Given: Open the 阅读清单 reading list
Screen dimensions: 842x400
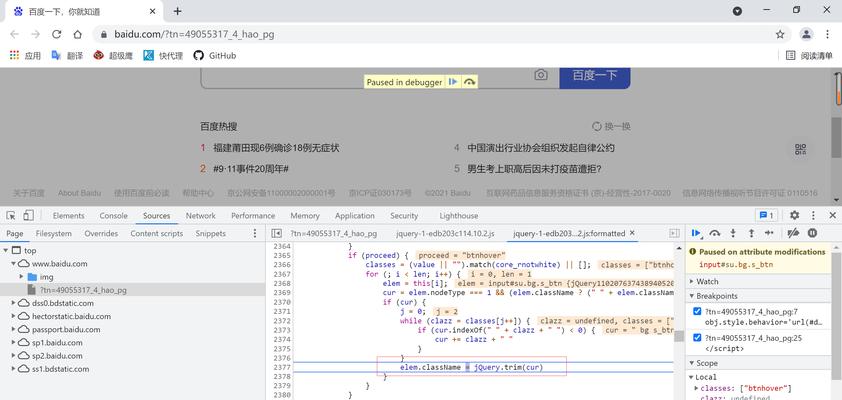Looking at the screenshot, I should (809, 55).
